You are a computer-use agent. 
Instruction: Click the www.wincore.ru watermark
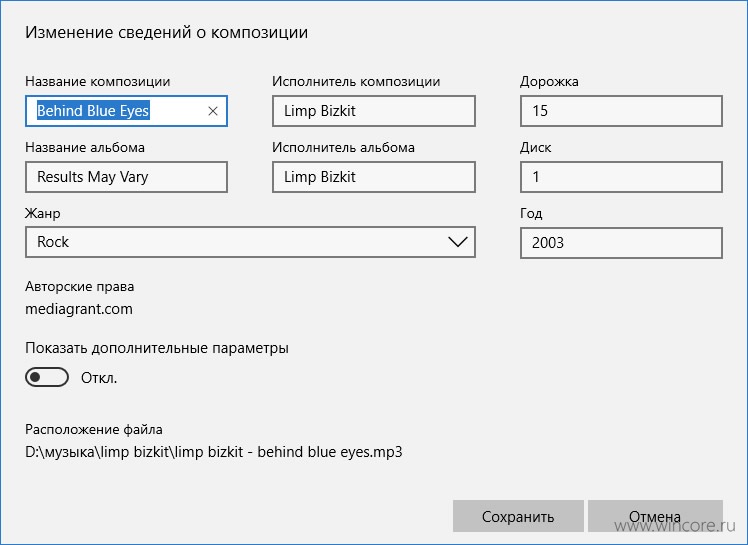(x=675, y=525)
